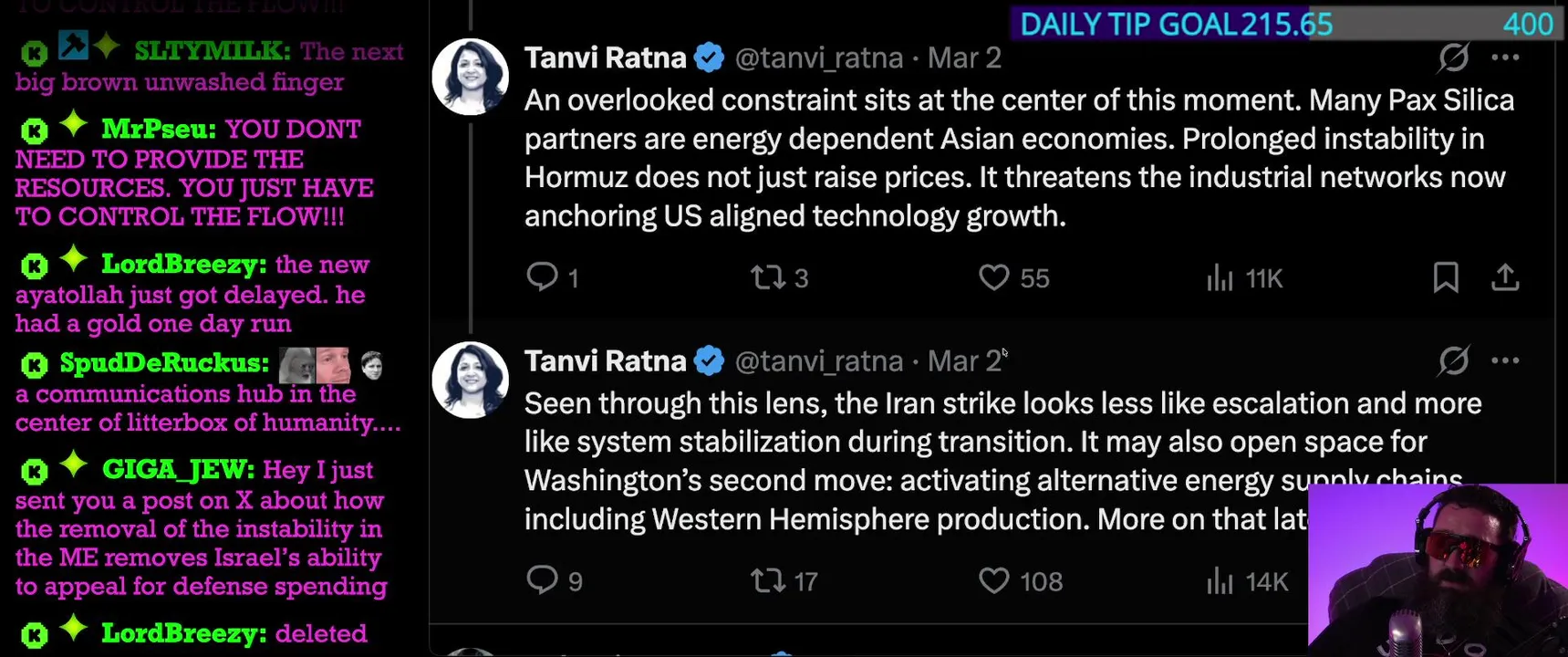Repost the tweet with 17 reposts
Image resolution: width=1568 pixels, height=657 pixels.
point(767,580)
